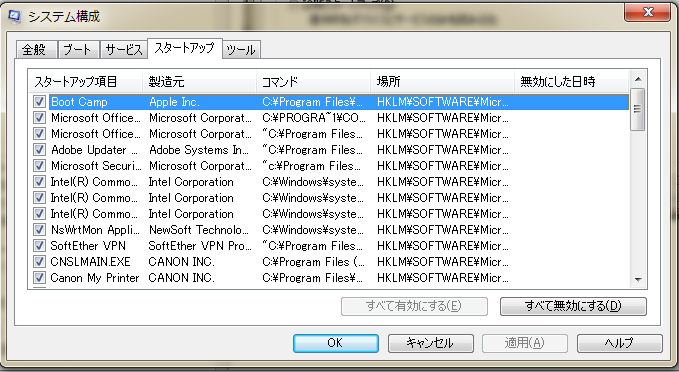Click the キャンセル button
This screenshot has height=372, width=679.
coord(430,343)
